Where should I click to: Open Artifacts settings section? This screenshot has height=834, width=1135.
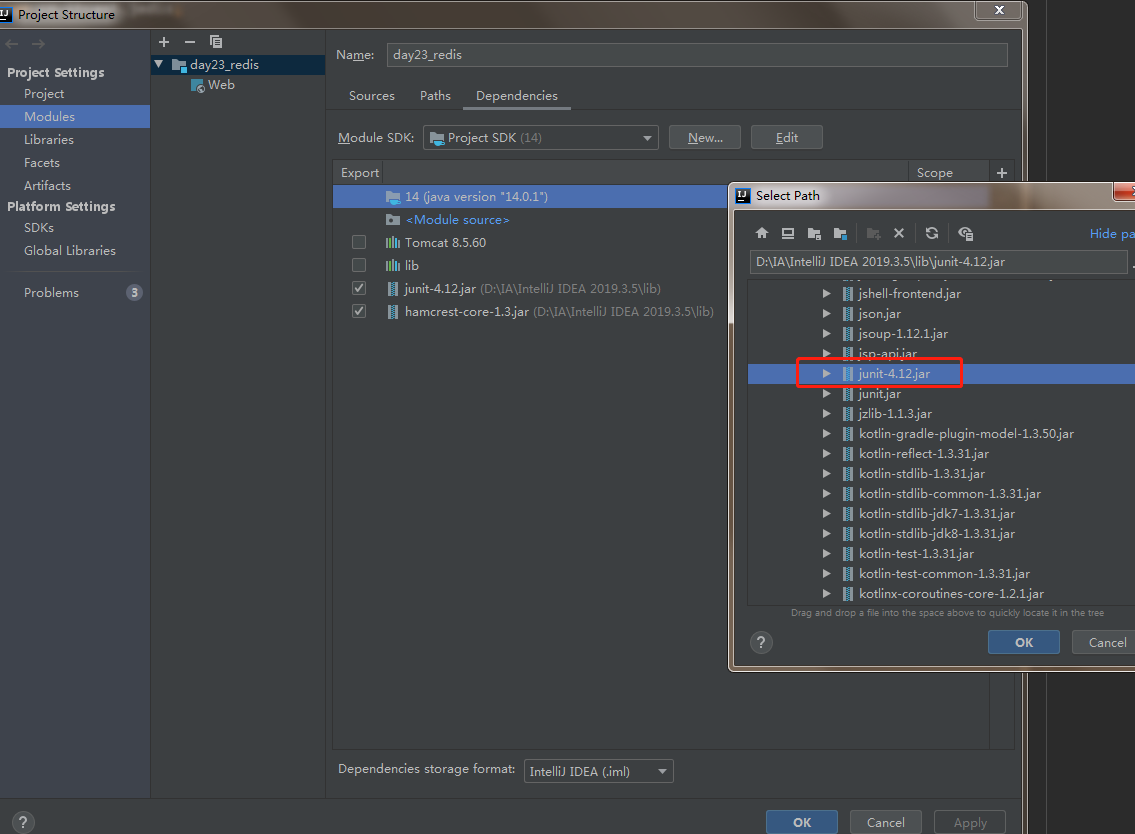point(47,185)
